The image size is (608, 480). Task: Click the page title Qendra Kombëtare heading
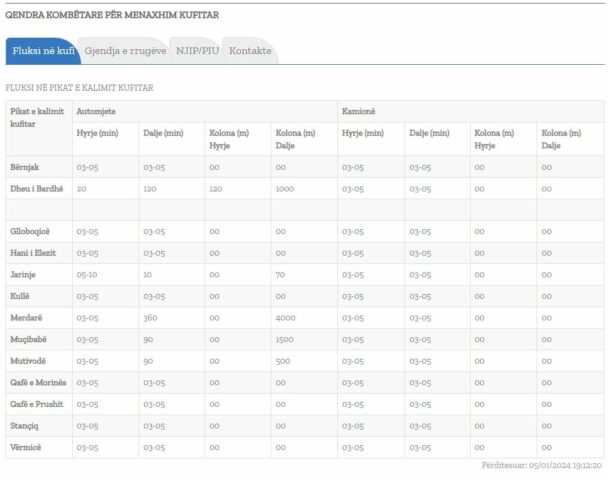[112, 15]
